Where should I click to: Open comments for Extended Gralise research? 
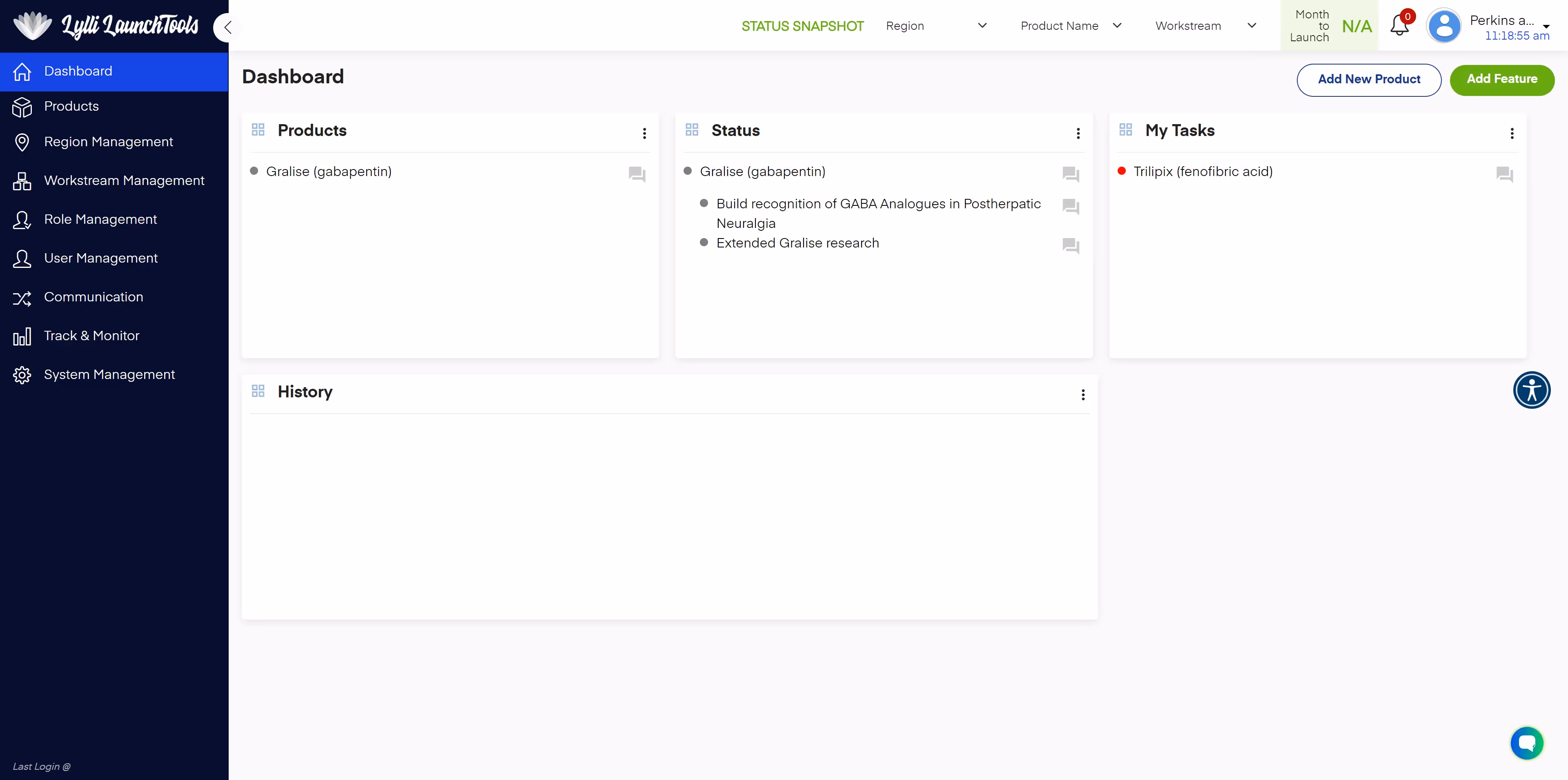[1070, 245]
